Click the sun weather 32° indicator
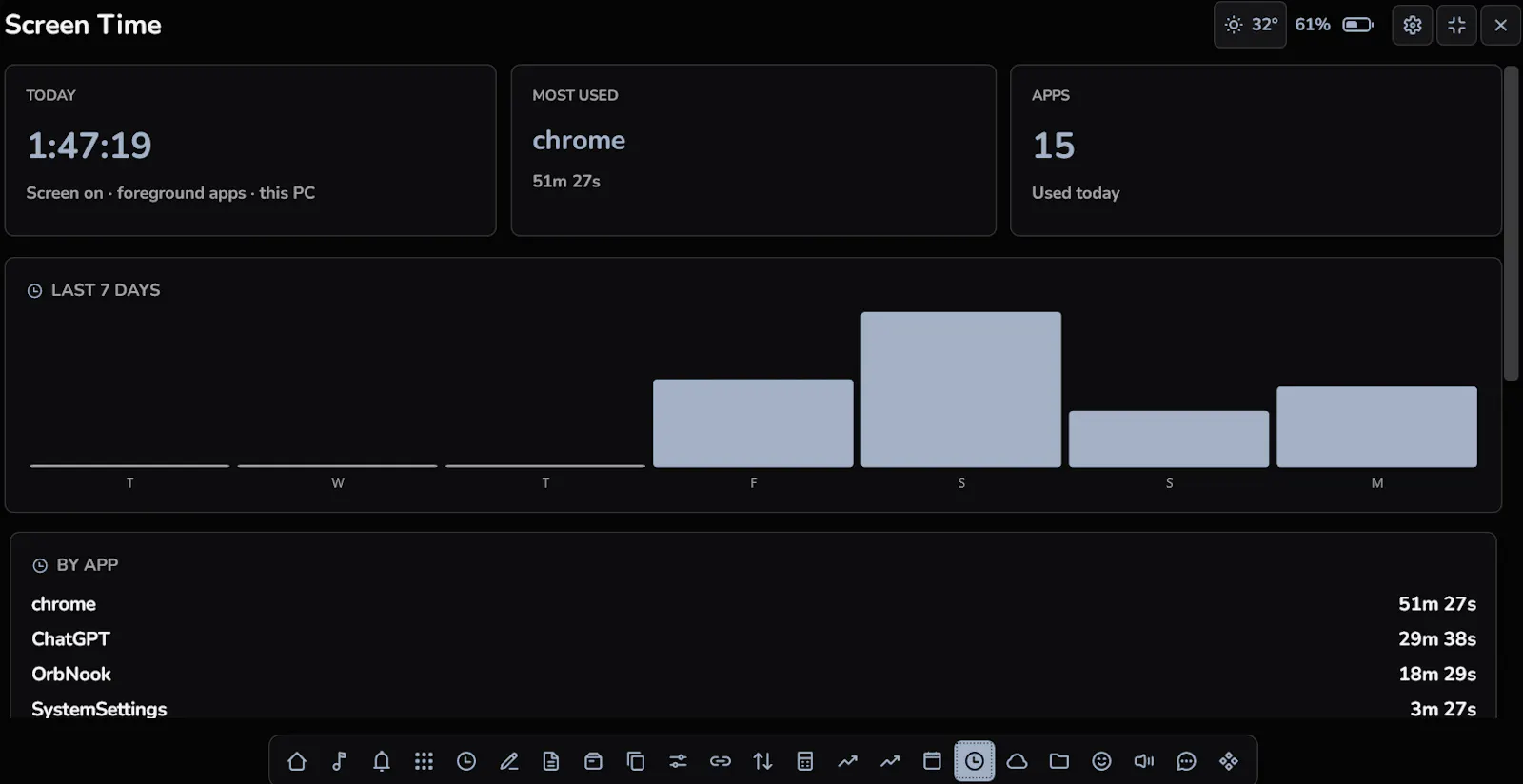1523x784 pixels. (1251, 25)
